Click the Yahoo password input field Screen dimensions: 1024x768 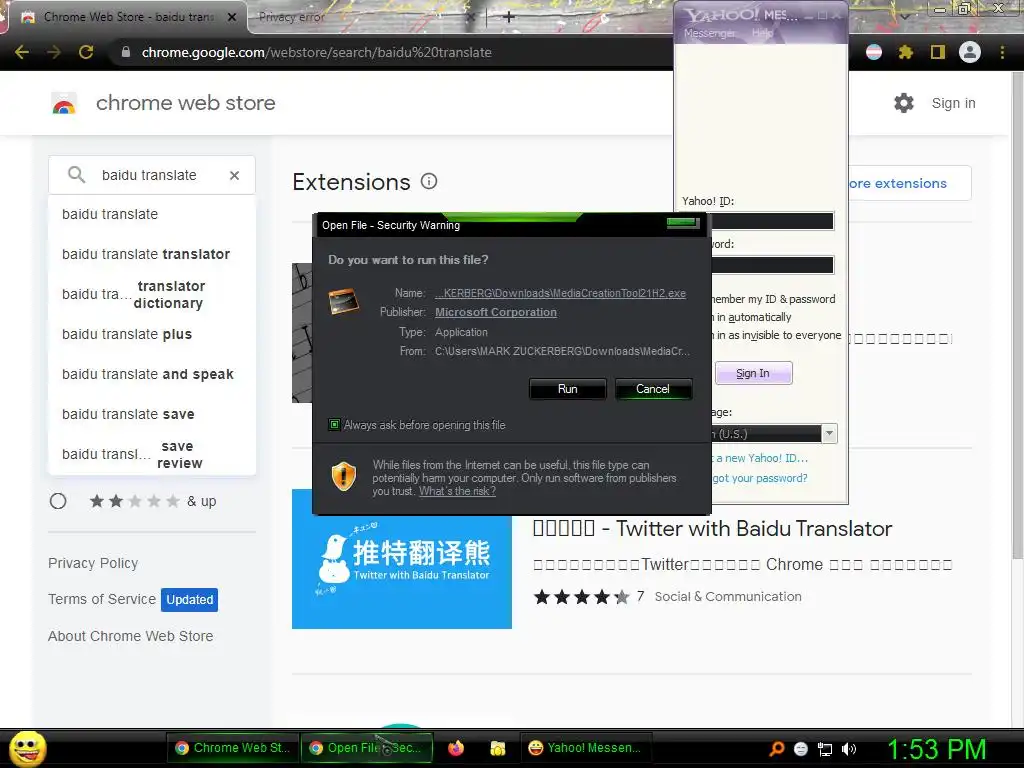772,265
